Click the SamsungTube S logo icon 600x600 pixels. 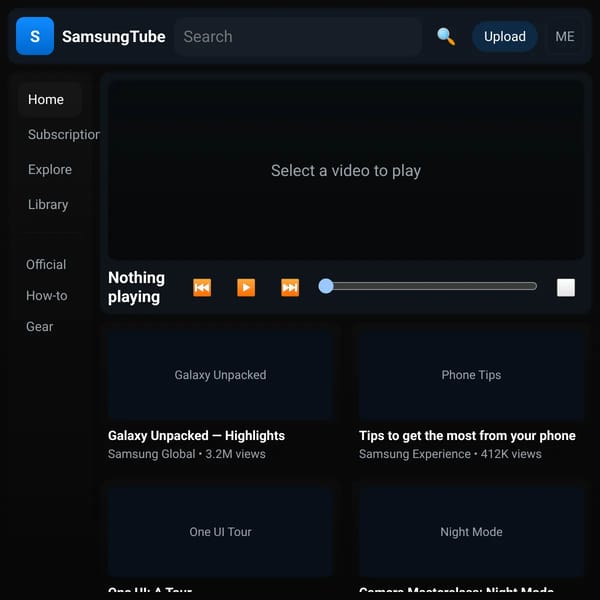[35, 36]
